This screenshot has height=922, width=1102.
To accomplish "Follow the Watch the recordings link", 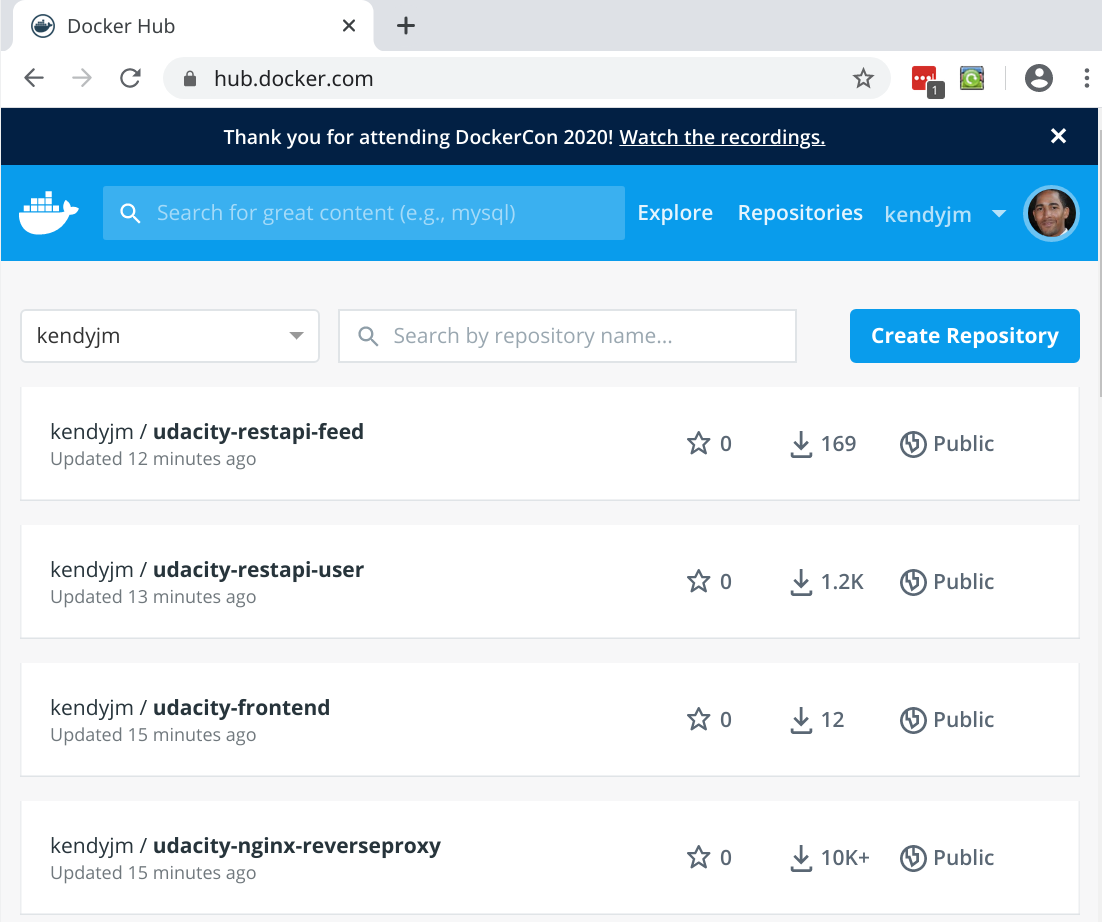I will click(x=722, y=136).
